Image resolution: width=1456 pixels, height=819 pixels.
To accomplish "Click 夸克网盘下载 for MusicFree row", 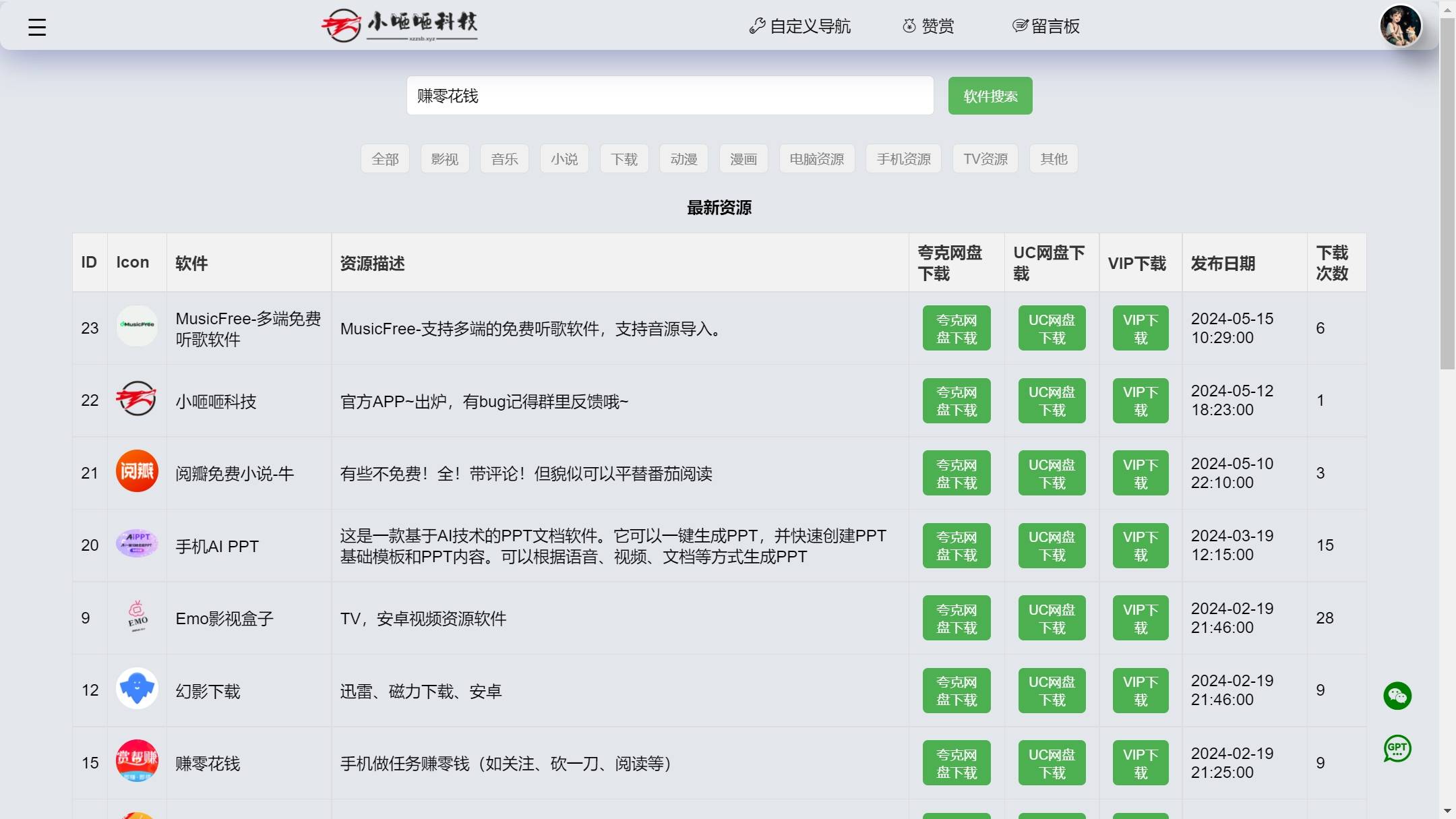I will (x=957, y=328).
